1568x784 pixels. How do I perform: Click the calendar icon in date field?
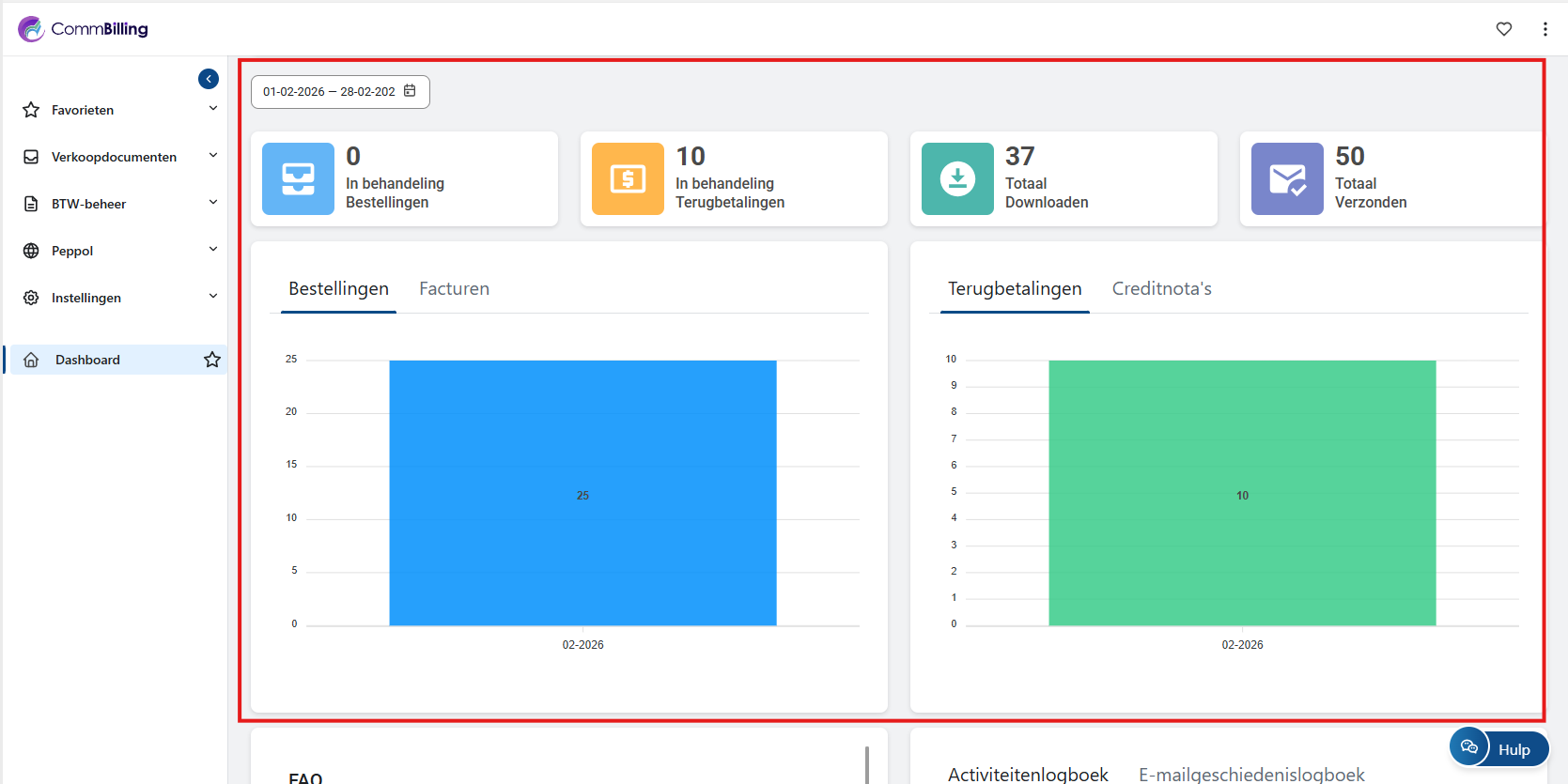(x=410, y=91)
